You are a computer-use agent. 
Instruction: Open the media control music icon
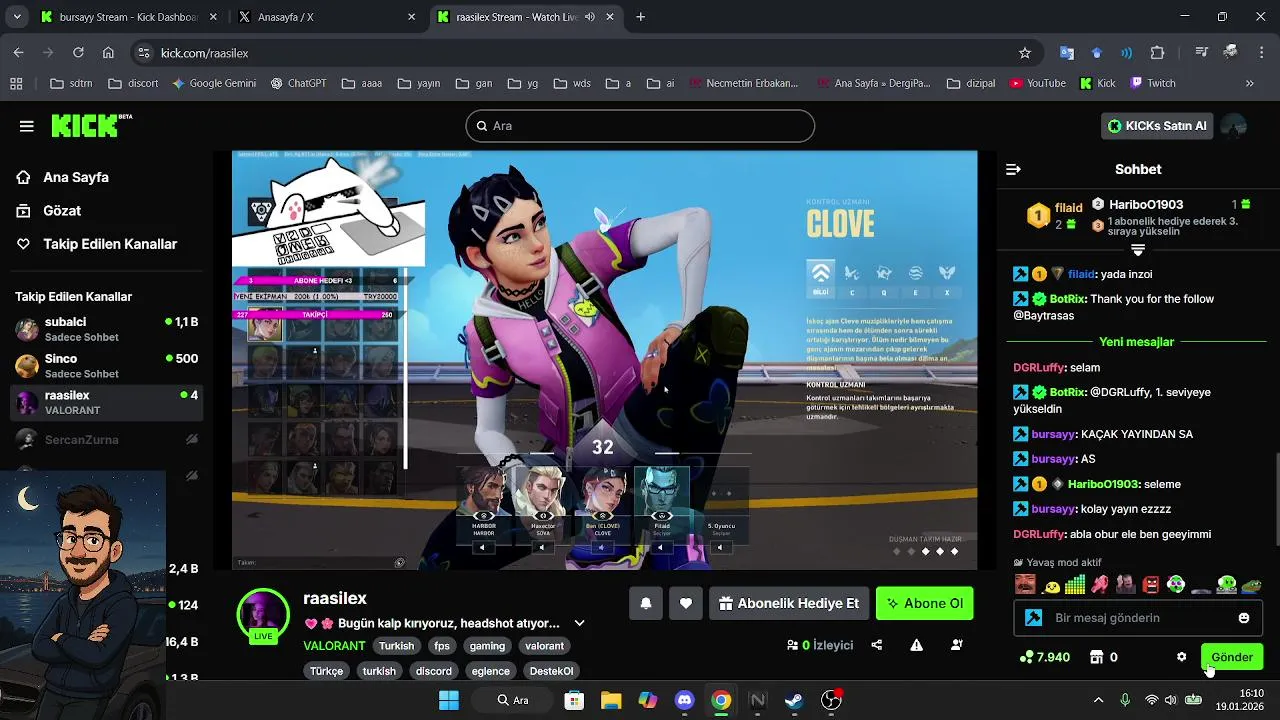click(1203, 53)
